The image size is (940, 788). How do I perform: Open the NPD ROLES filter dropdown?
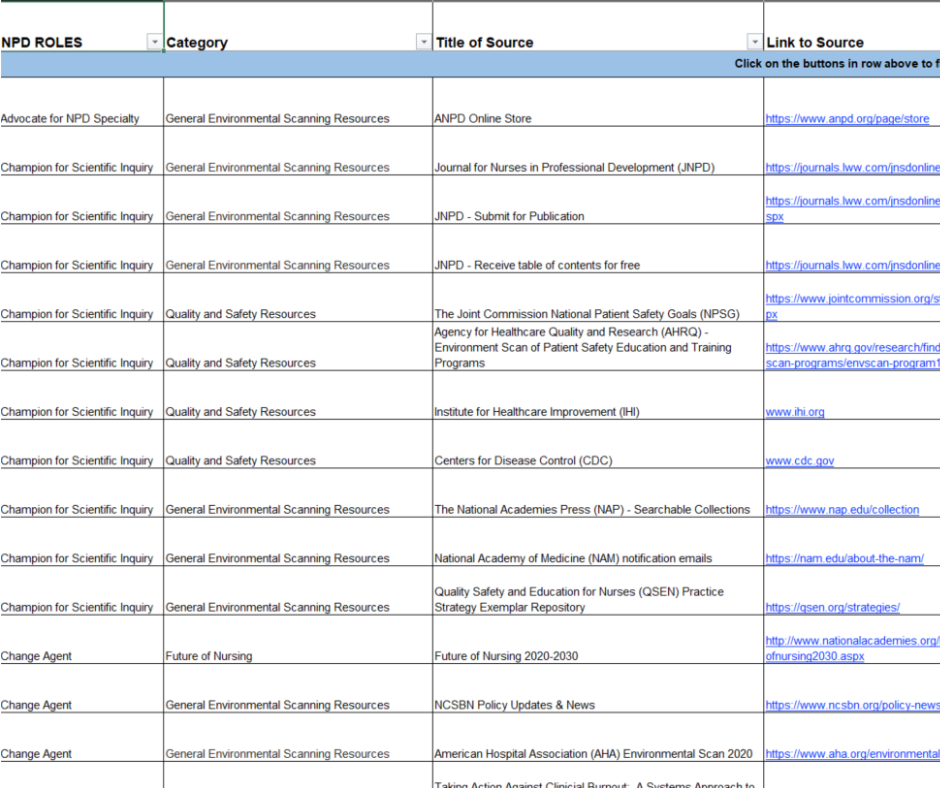point(155,42)
